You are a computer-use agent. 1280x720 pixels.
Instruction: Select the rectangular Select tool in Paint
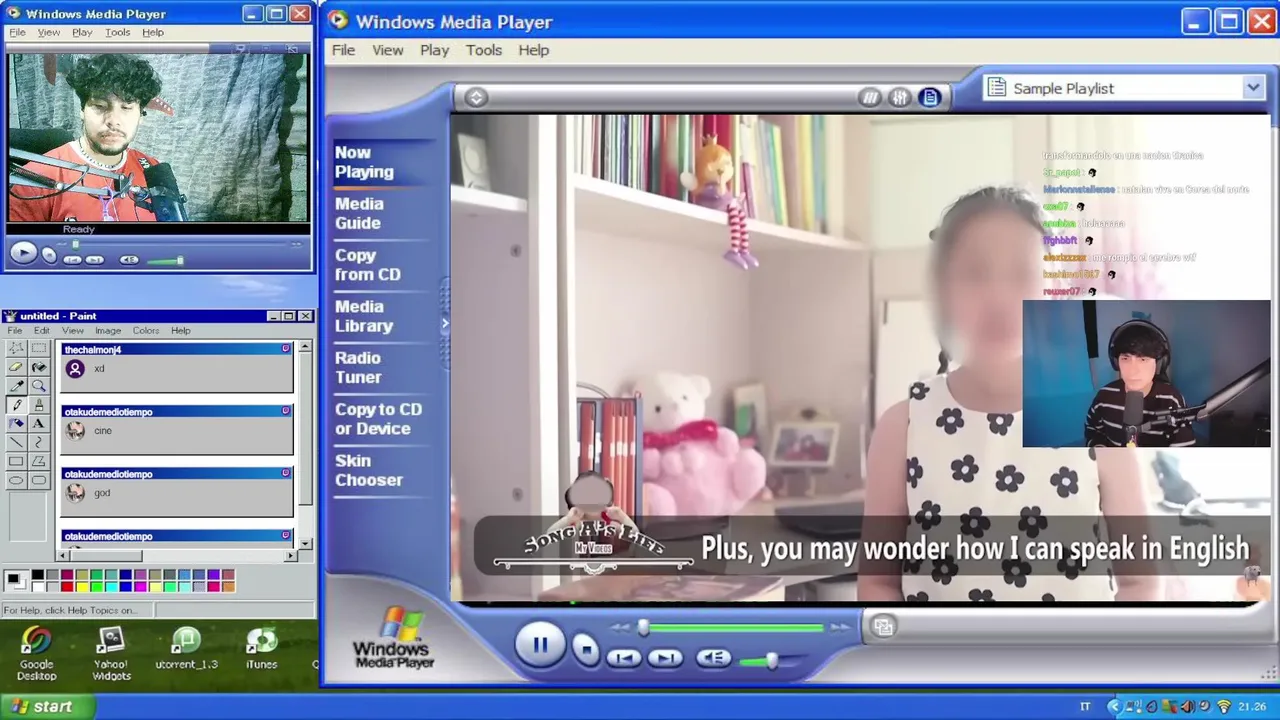click(38, 349)
